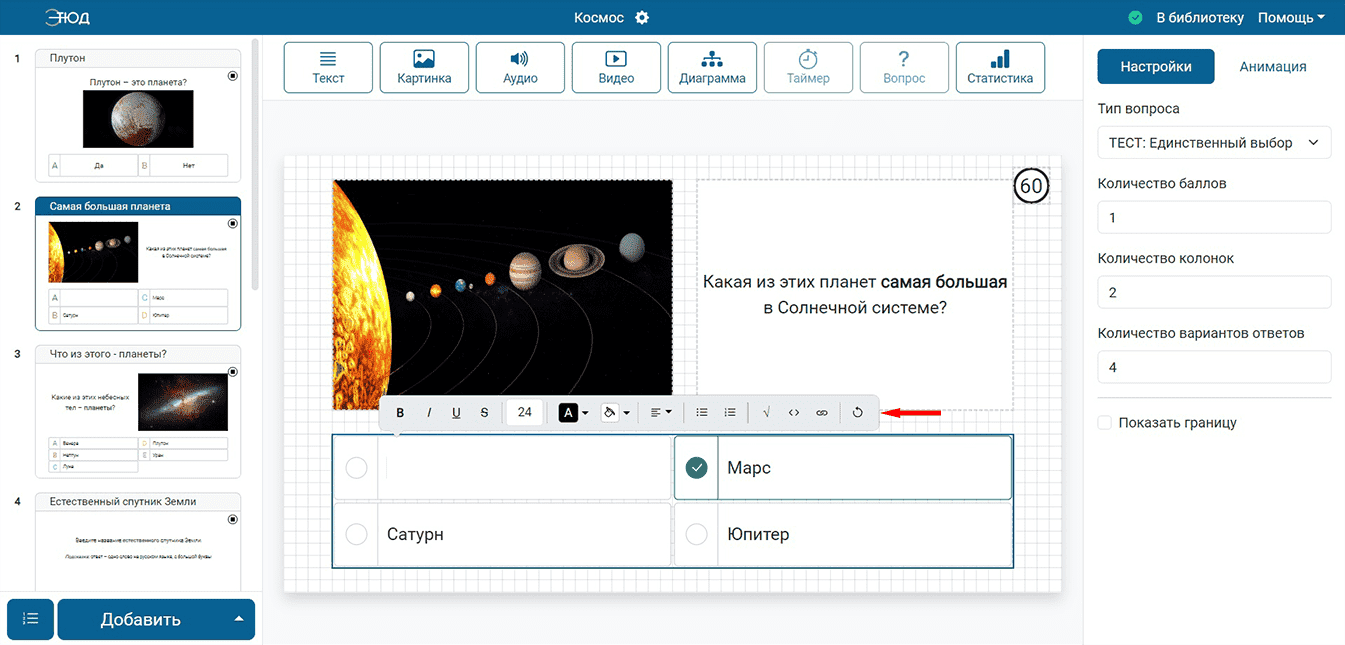Open text color dropdown arrow
This screenshot has width=1345, height=645.
(x=585, y=412)
